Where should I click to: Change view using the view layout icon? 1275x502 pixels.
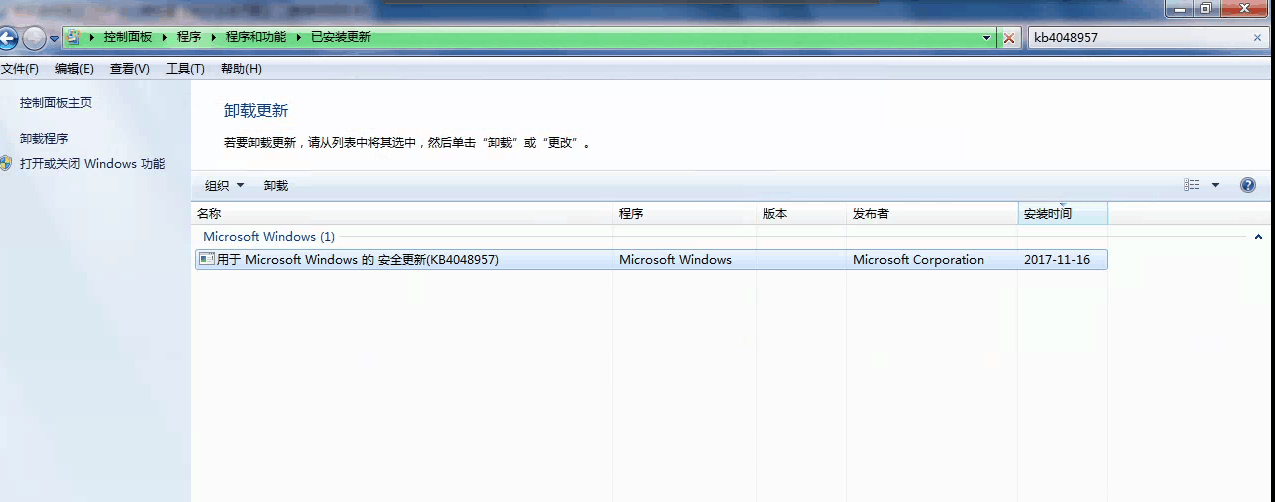tap(1191, 185)
